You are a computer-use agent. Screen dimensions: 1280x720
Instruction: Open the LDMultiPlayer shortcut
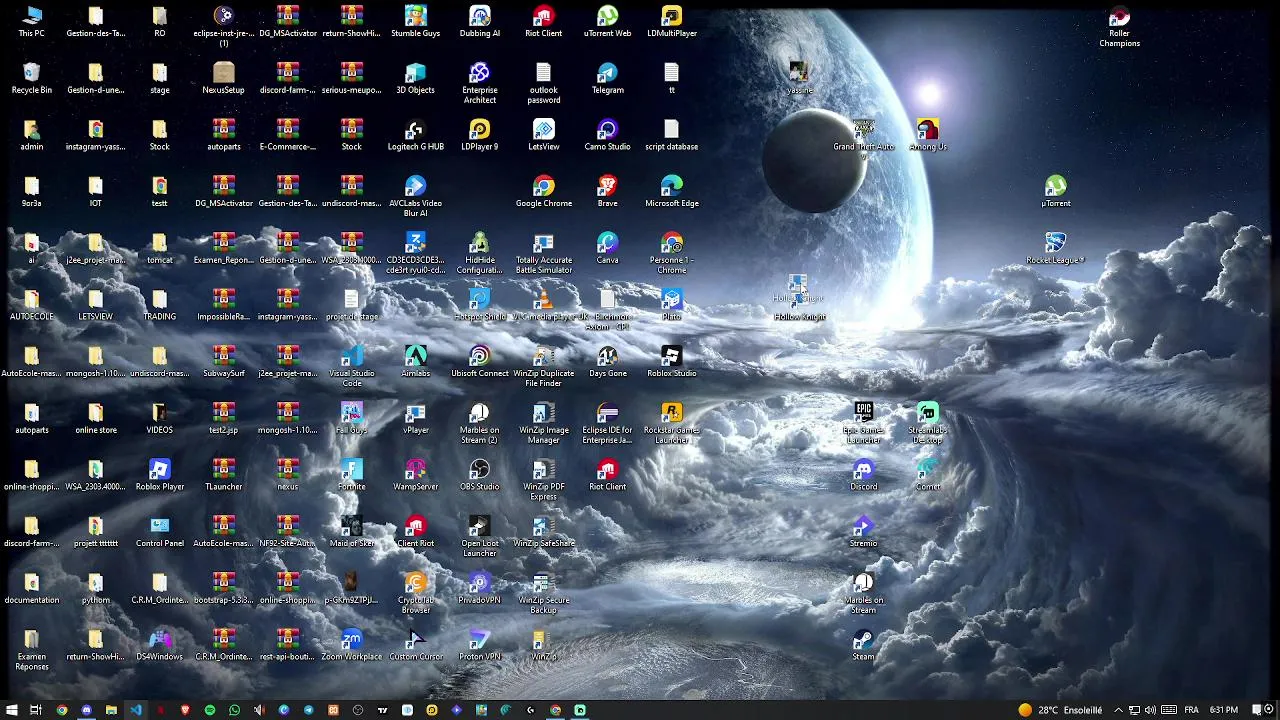point(671,22)
